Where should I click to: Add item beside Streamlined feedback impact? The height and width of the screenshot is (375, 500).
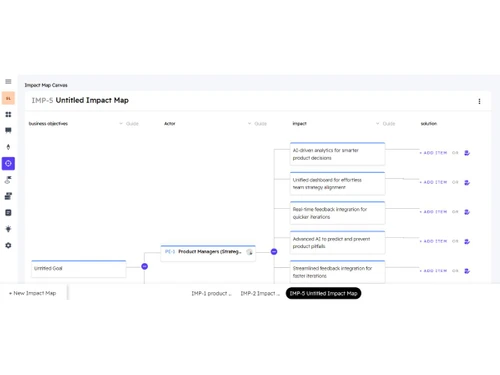pyautogui.click(x=433, y=271)
